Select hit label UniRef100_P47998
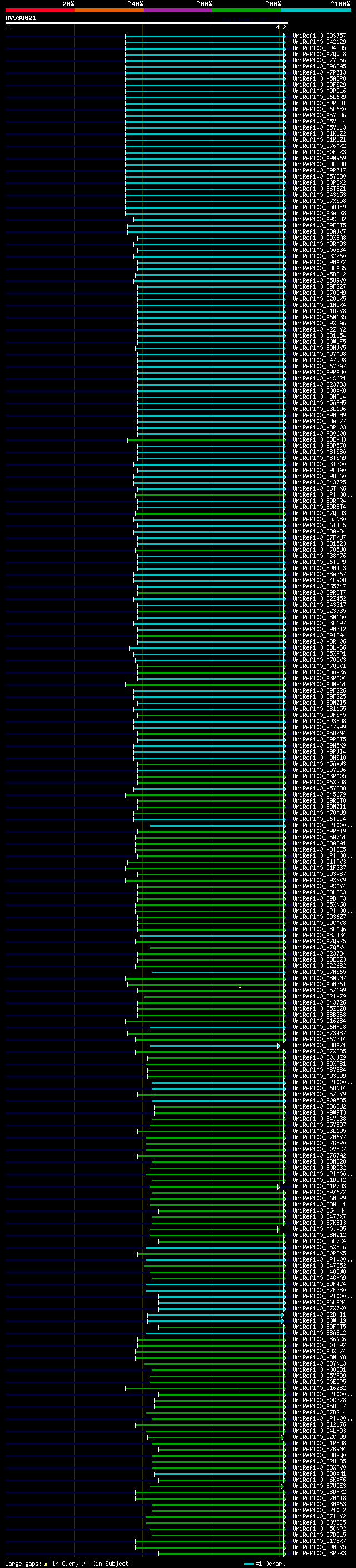The image size is (356, 1568). (x=319, y=360)
